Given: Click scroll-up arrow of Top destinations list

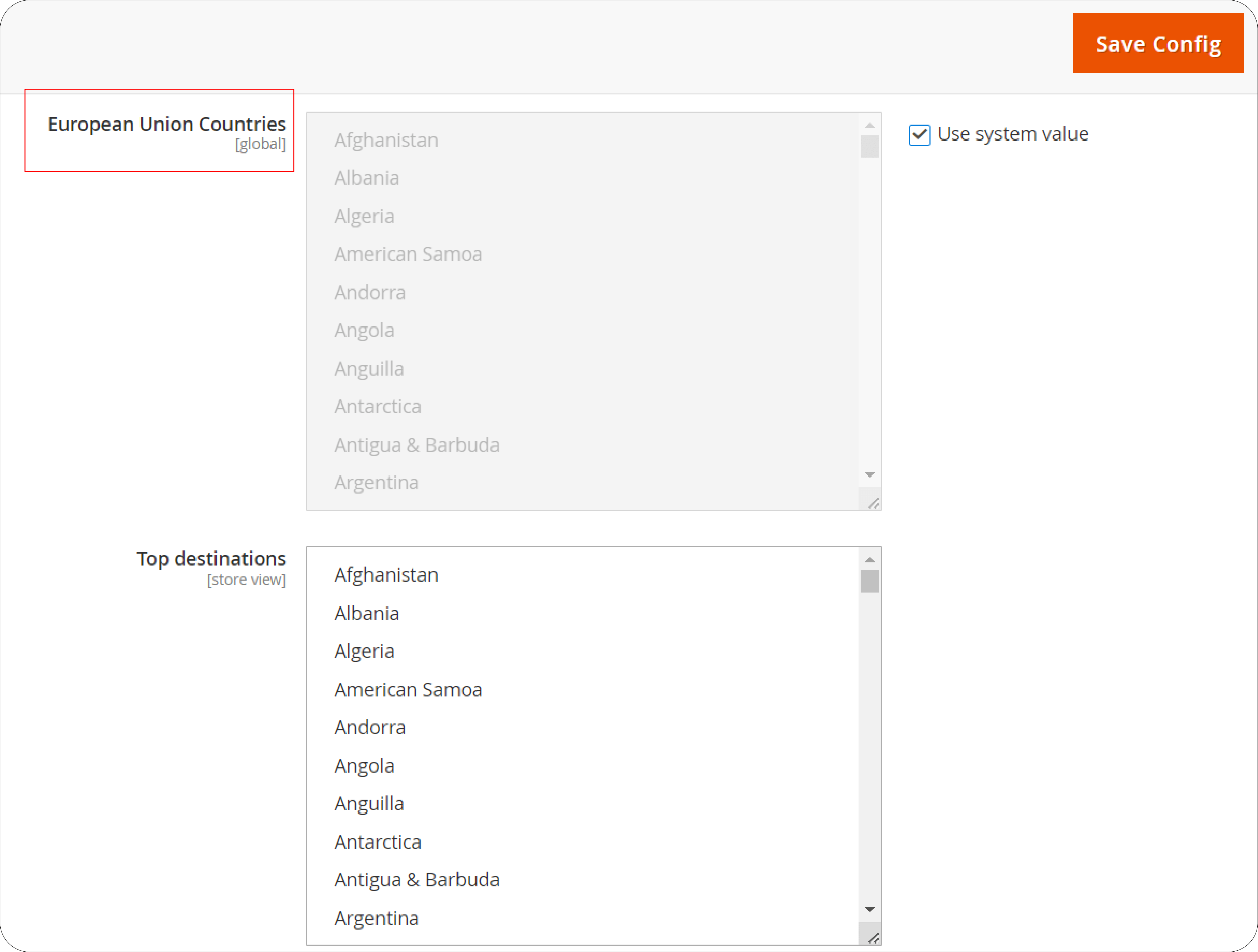Looking at the screenshot, I should 869,560.
